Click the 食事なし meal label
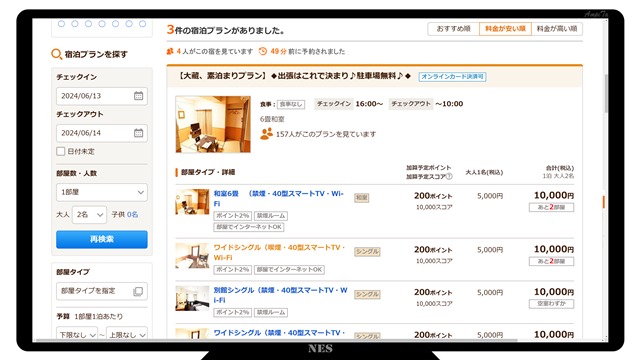 [x=291, y=104]
